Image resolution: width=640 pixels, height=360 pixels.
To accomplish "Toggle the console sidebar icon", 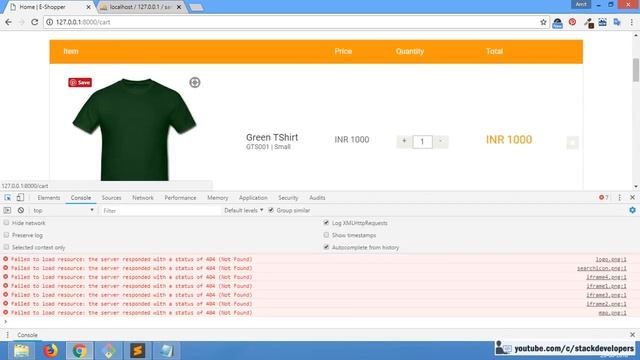I will click(x=7, y=210).
